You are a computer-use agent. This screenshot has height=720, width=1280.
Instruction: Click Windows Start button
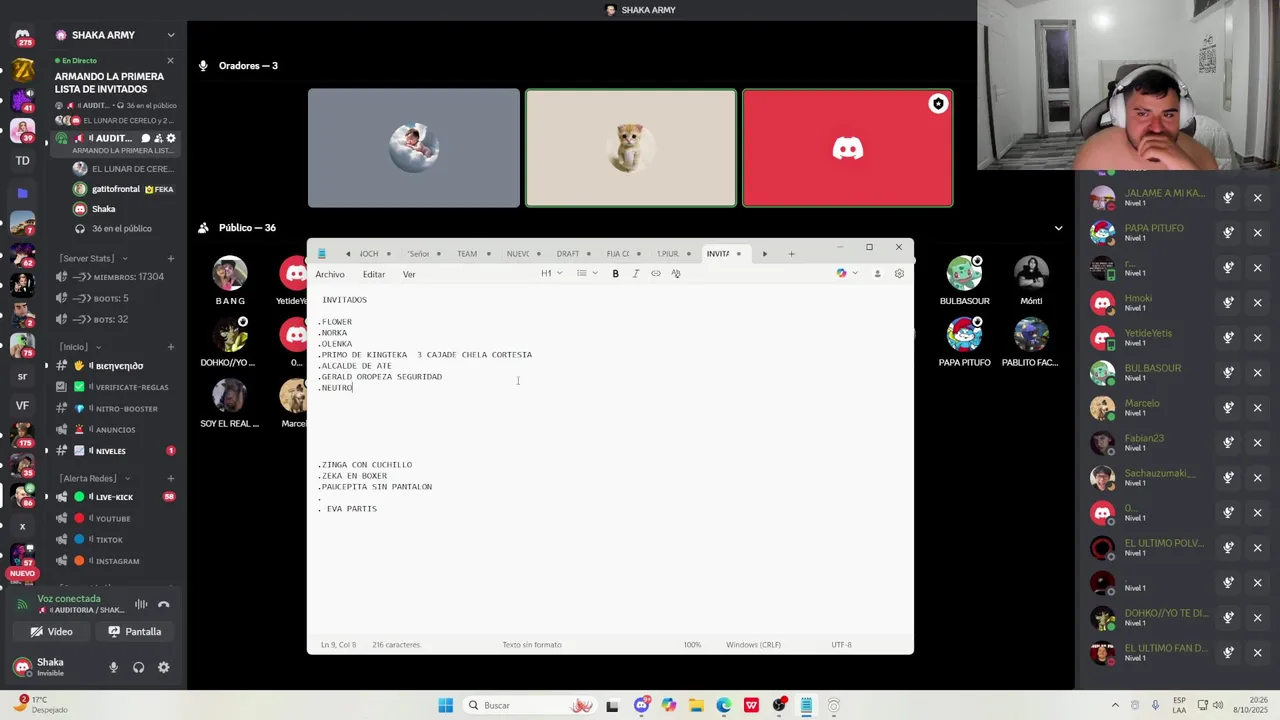tap(445, 705)
